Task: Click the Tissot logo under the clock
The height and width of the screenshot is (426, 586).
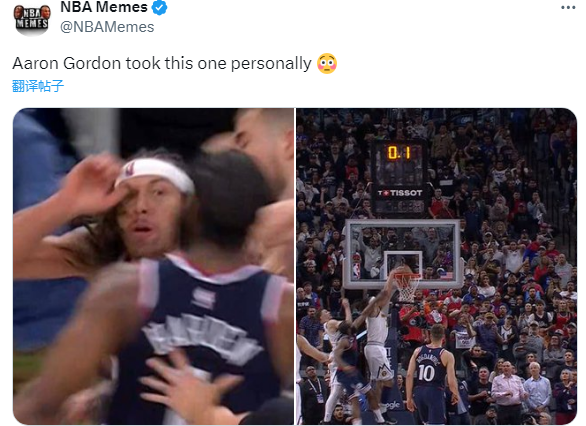Action: tap(400, 193)
